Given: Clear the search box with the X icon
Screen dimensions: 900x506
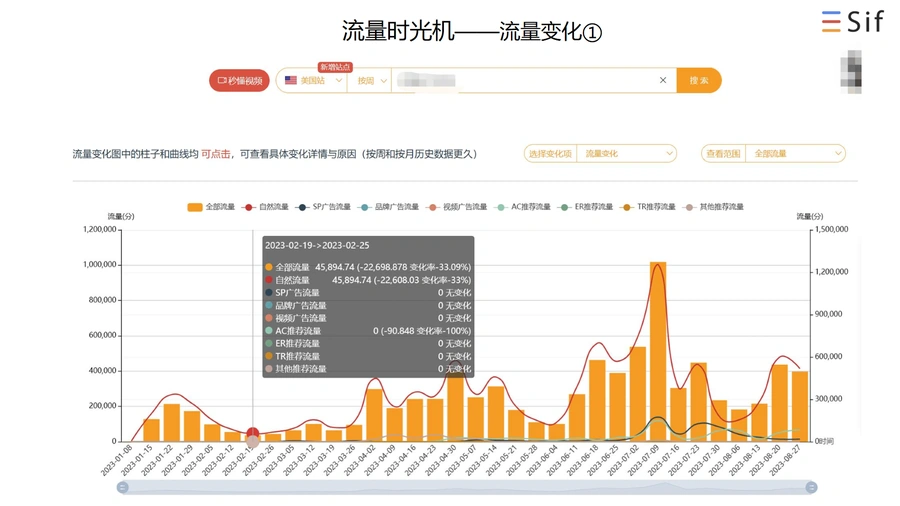Looking at the screenshot, I should pyautogui.click(x=663, y=80).
